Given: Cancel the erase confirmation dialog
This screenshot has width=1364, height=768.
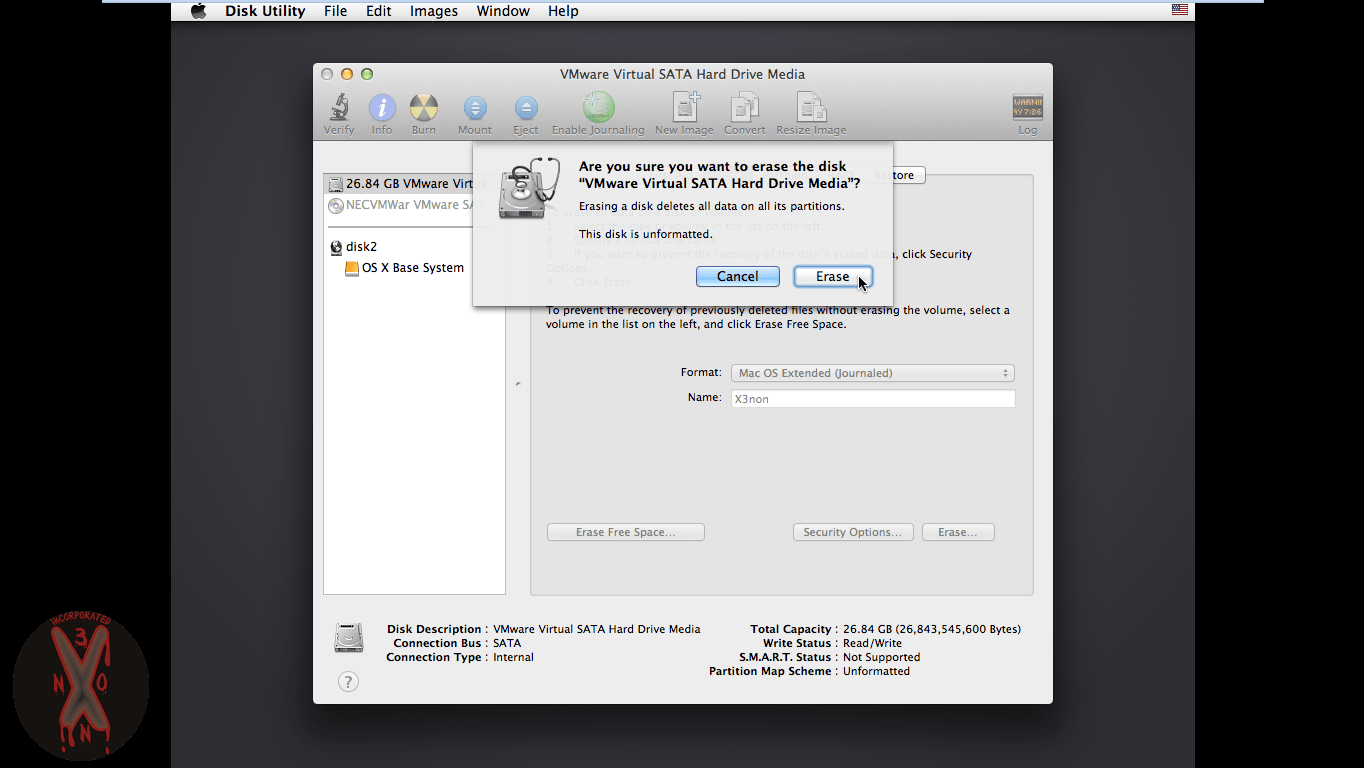Looking at the screenshot, I should (x=738, y=277).
